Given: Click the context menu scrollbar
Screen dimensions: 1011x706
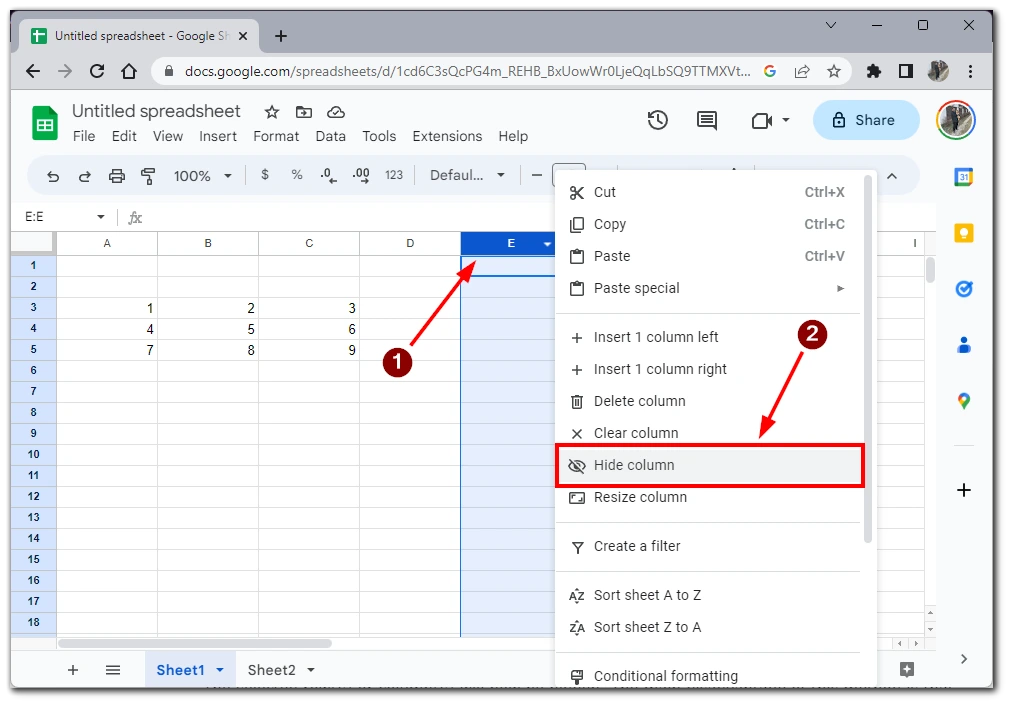Looking at the screenshot, I should pyautogui.click(x=868, y=360).
